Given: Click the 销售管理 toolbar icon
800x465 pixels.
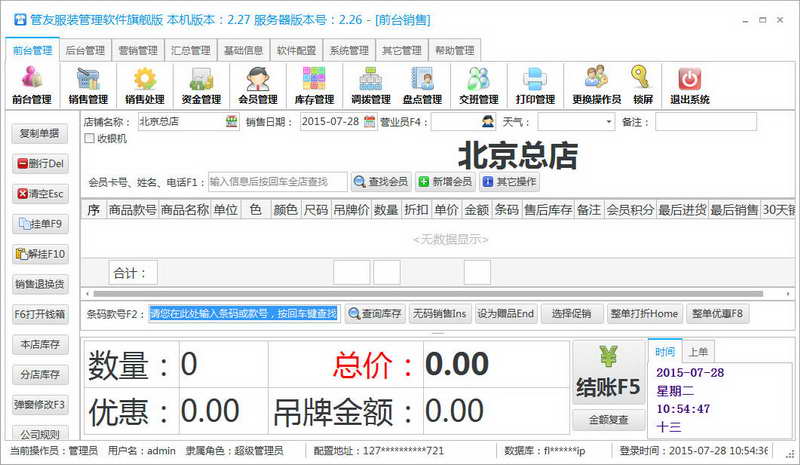Looking at the screenshot, I should pos(88,85).
